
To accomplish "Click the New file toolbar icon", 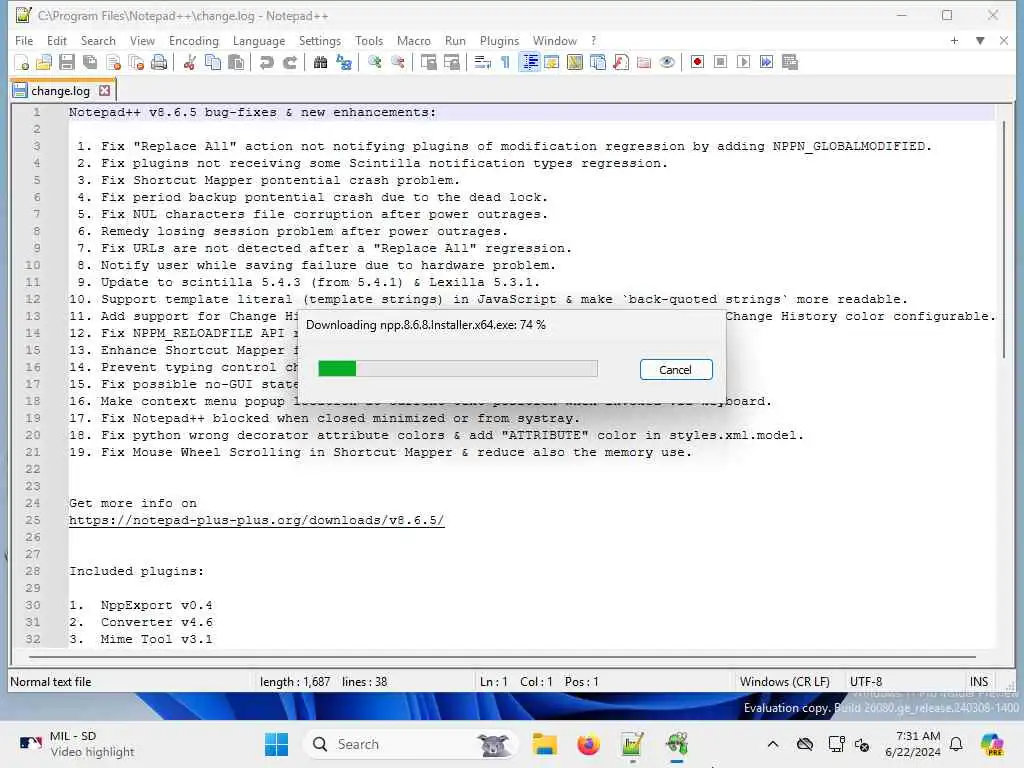I will 22,63.
